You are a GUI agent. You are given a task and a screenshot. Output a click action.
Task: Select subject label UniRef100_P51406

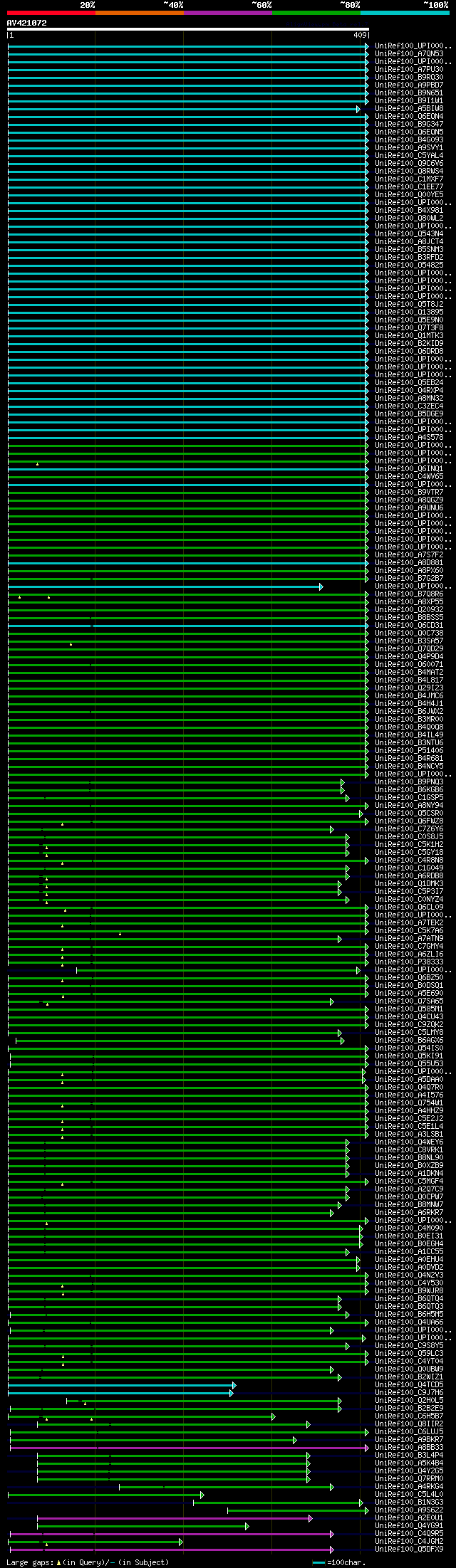(x=409, y=751)
